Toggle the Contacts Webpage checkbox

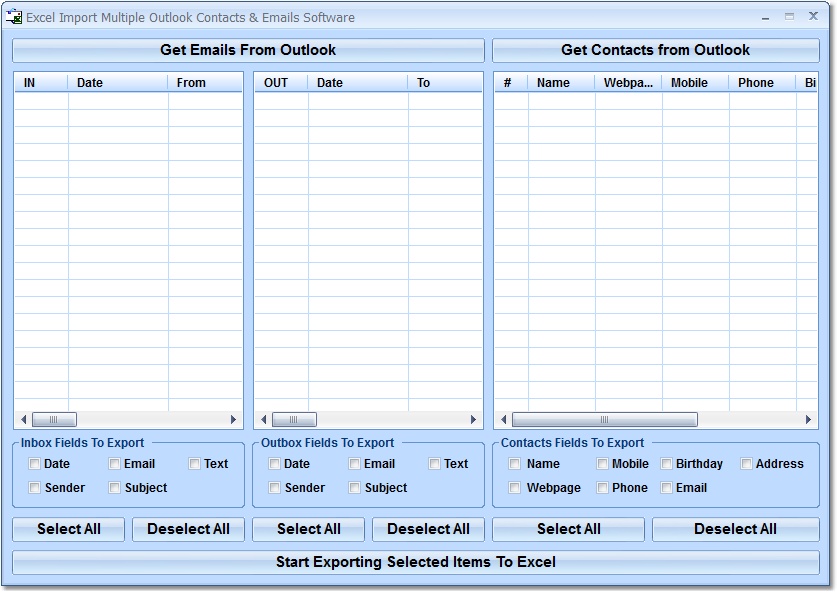click(515, 487)
